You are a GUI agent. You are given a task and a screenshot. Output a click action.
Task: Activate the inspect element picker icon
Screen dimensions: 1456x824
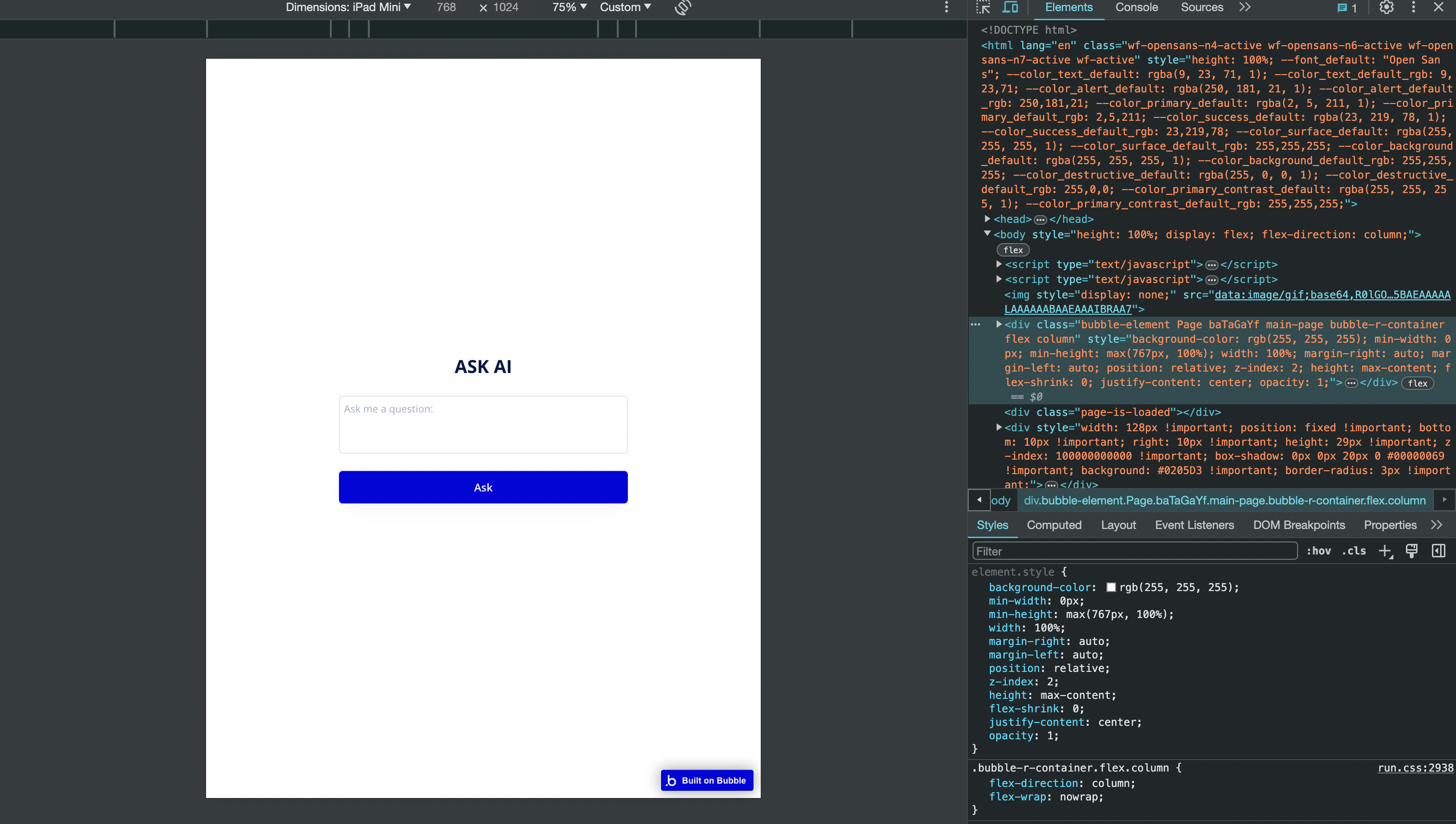[x=983, y=7]
